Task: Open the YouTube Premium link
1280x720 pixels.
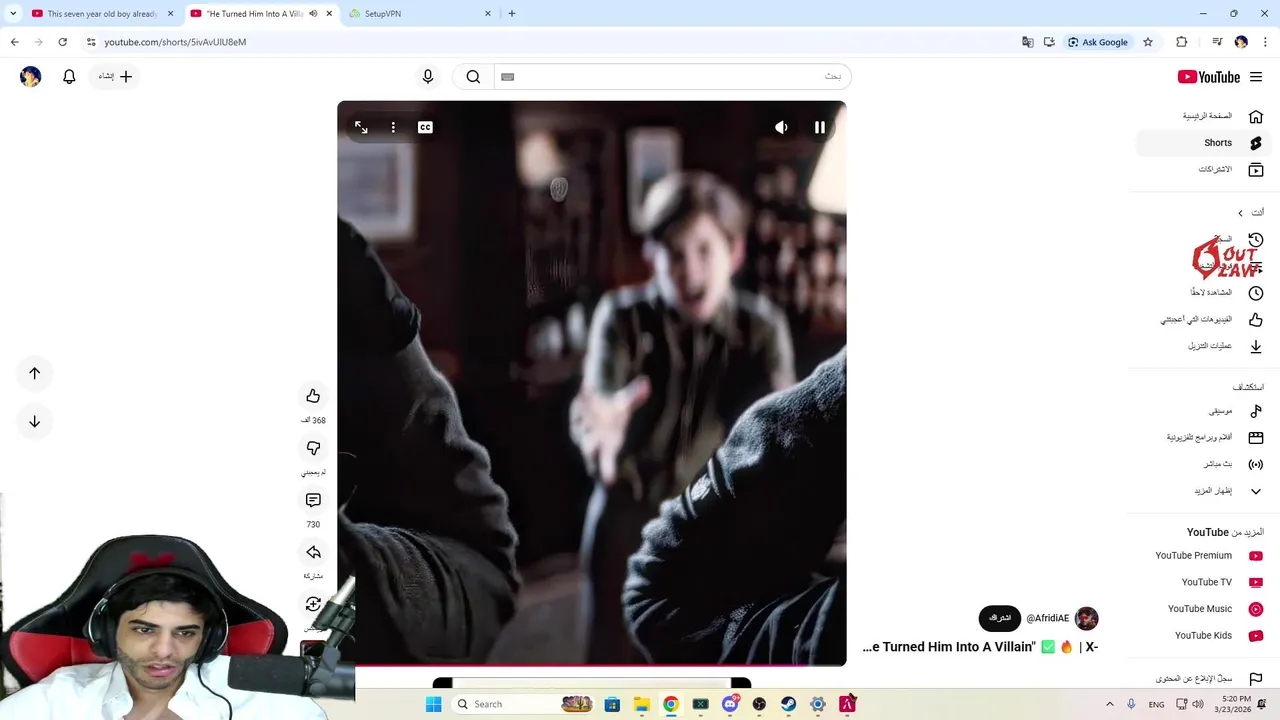Action: pos(1204,556)
